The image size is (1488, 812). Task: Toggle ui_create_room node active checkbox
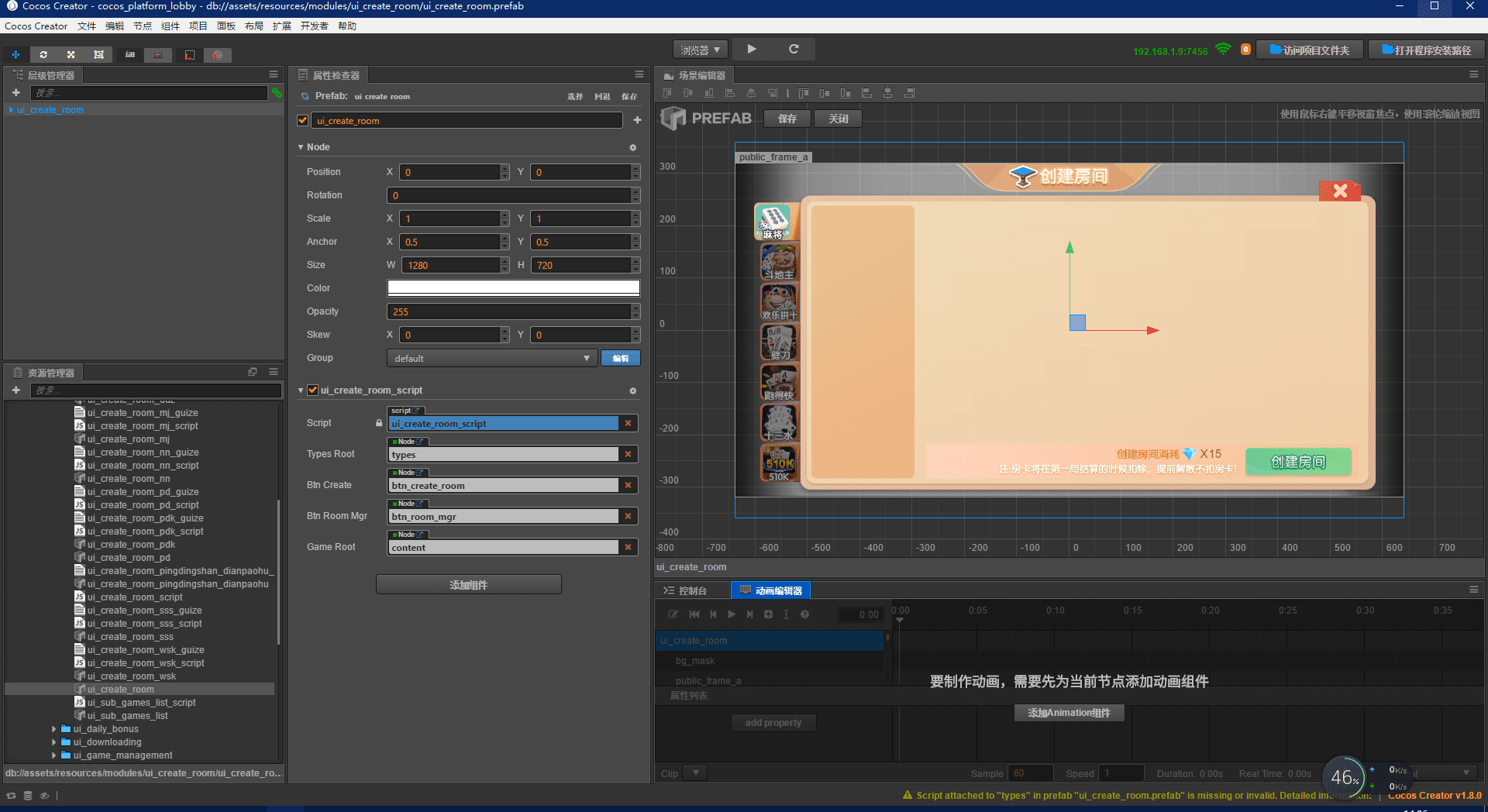pyautogui.click(x=303, y=120)
